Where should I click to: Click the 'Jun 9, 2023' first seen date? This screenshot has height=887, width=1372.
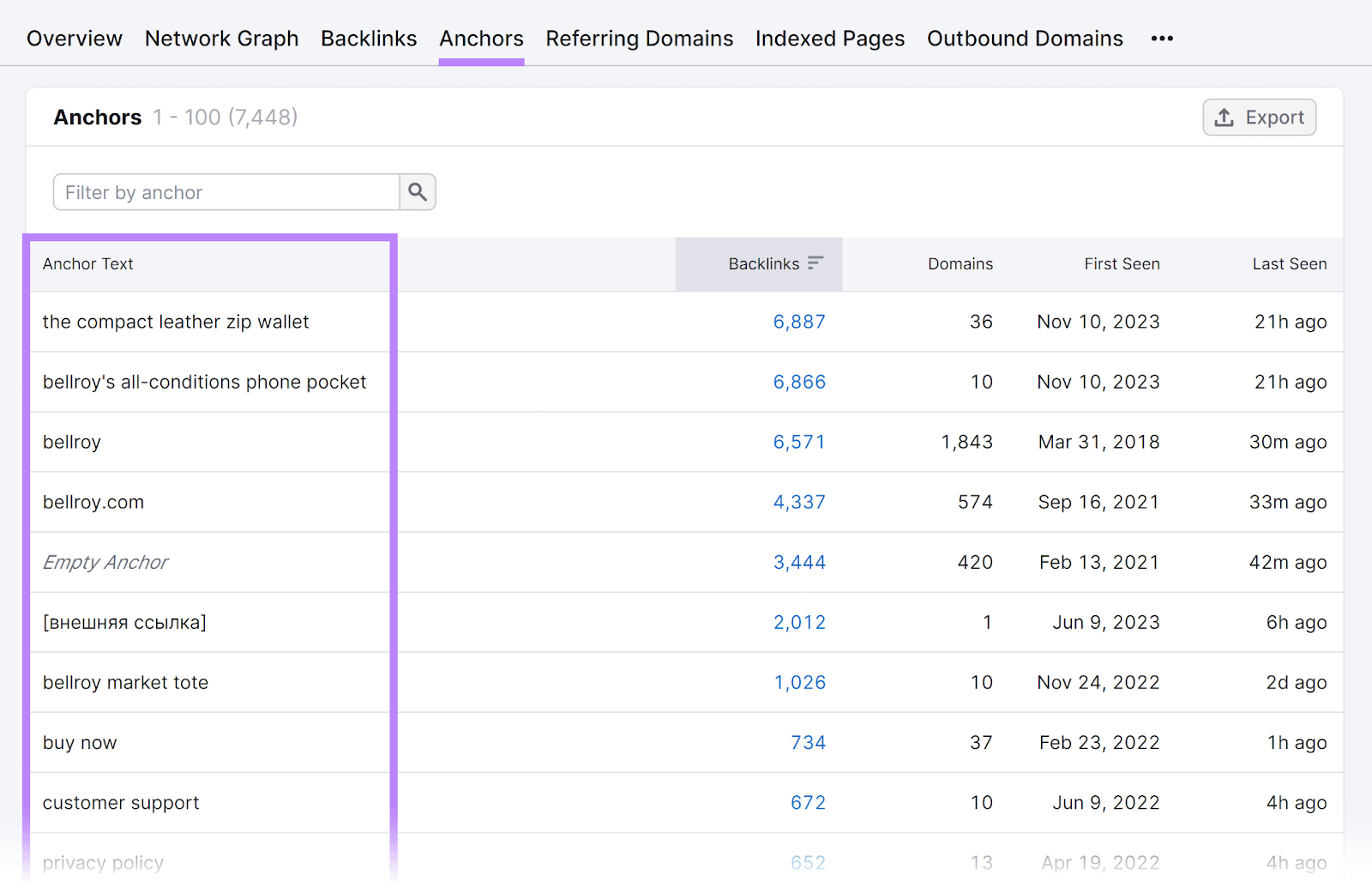click(1106, 622)
